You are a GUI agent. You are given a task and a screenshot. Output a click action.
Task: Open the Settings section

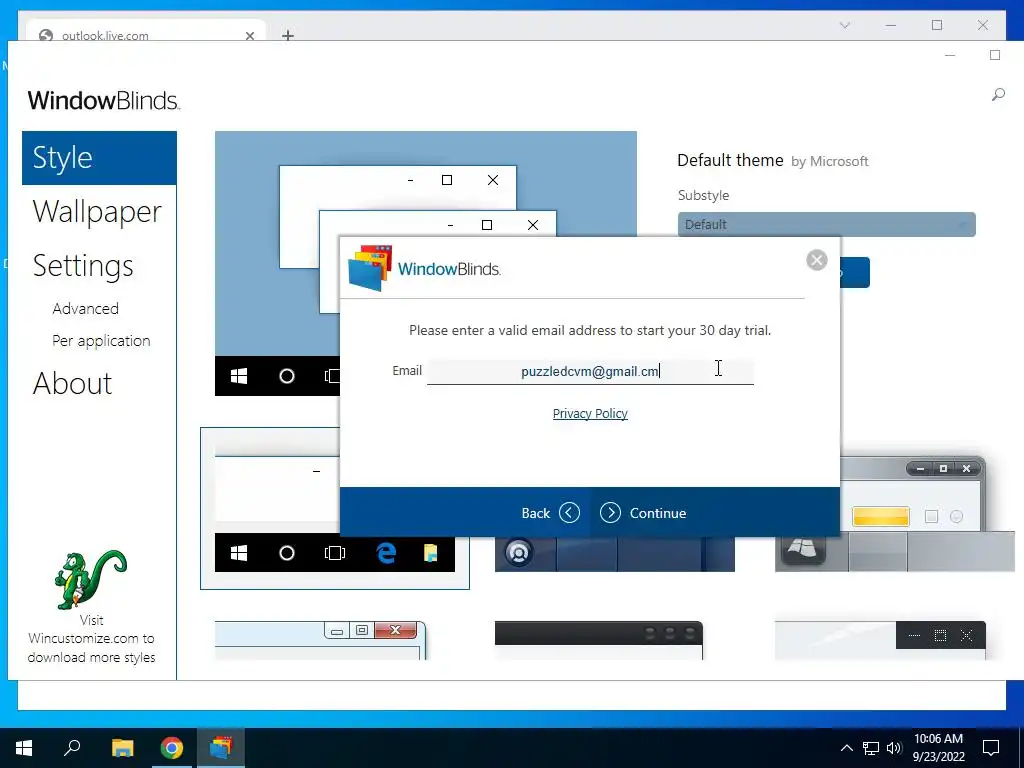(x=83, y=266)
